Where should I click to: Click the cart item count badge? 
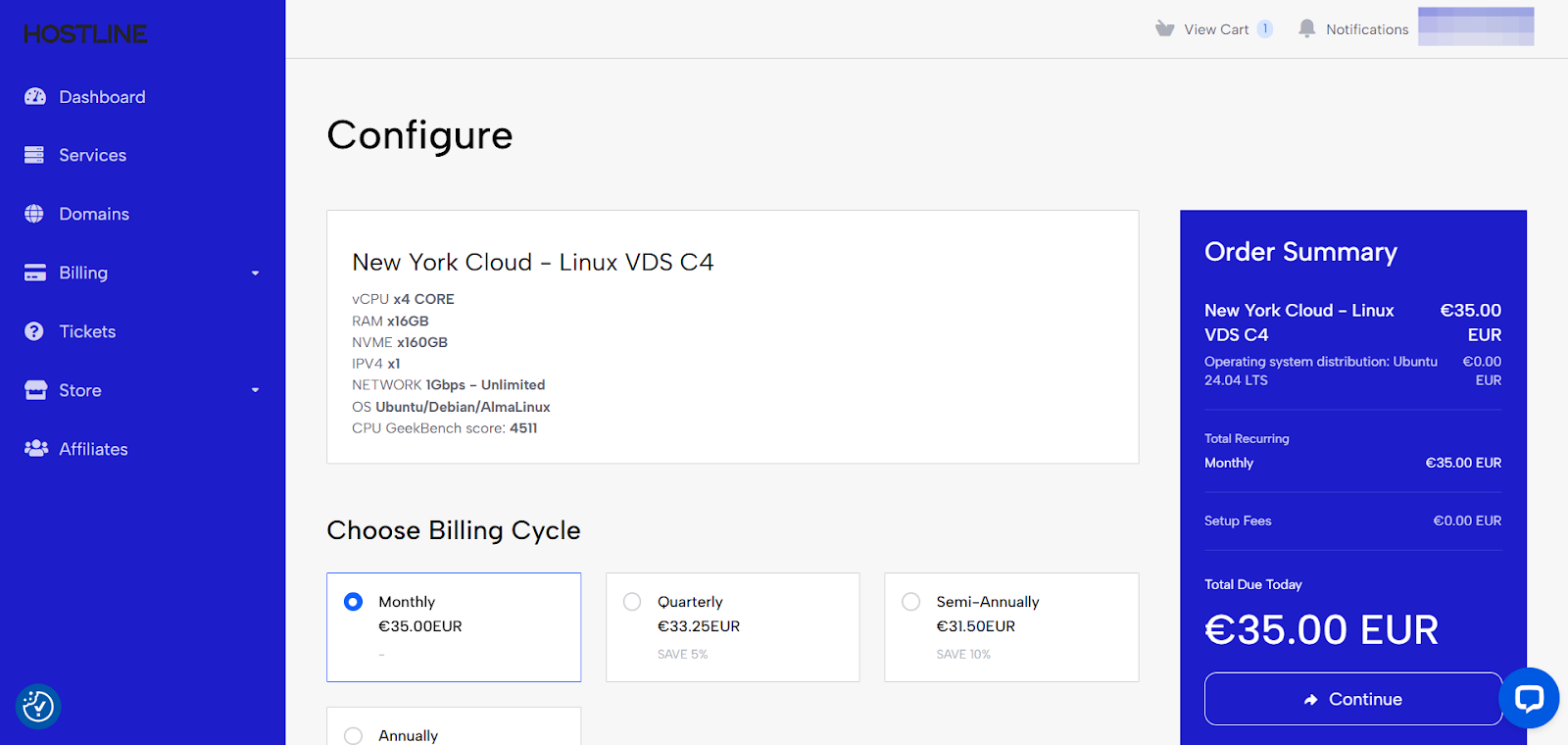click(1265, 28)
